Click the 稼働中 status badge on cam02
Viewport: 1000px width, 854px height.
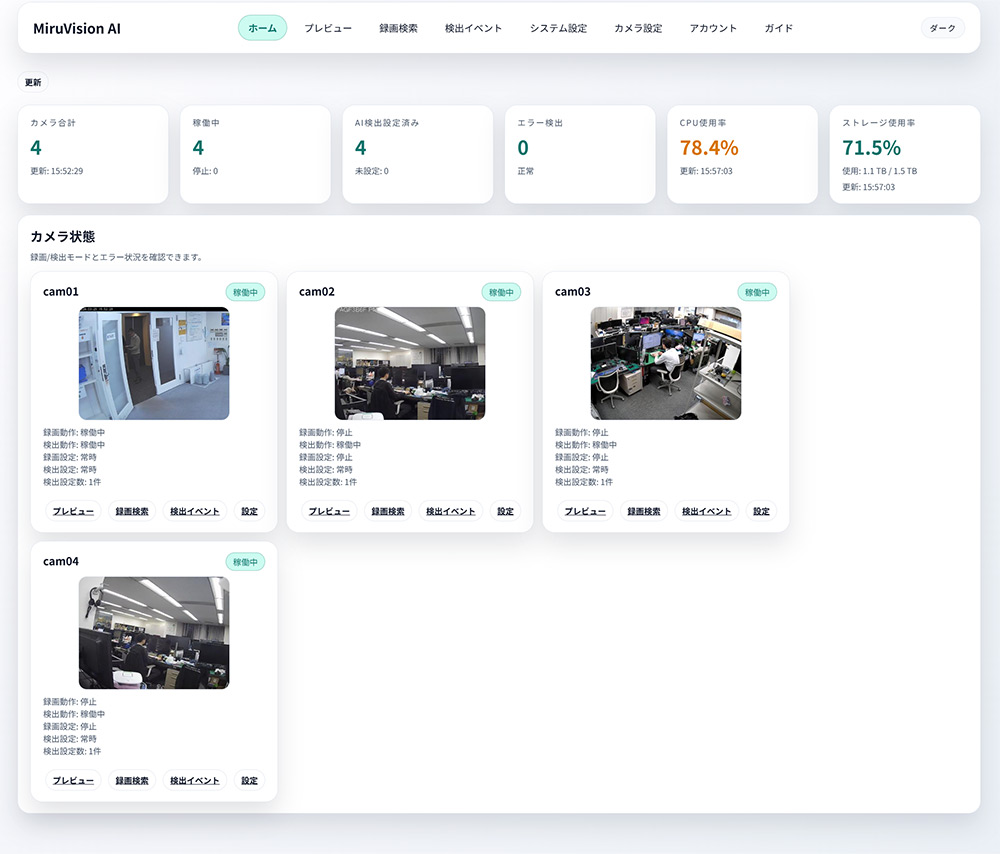[501, 292]
